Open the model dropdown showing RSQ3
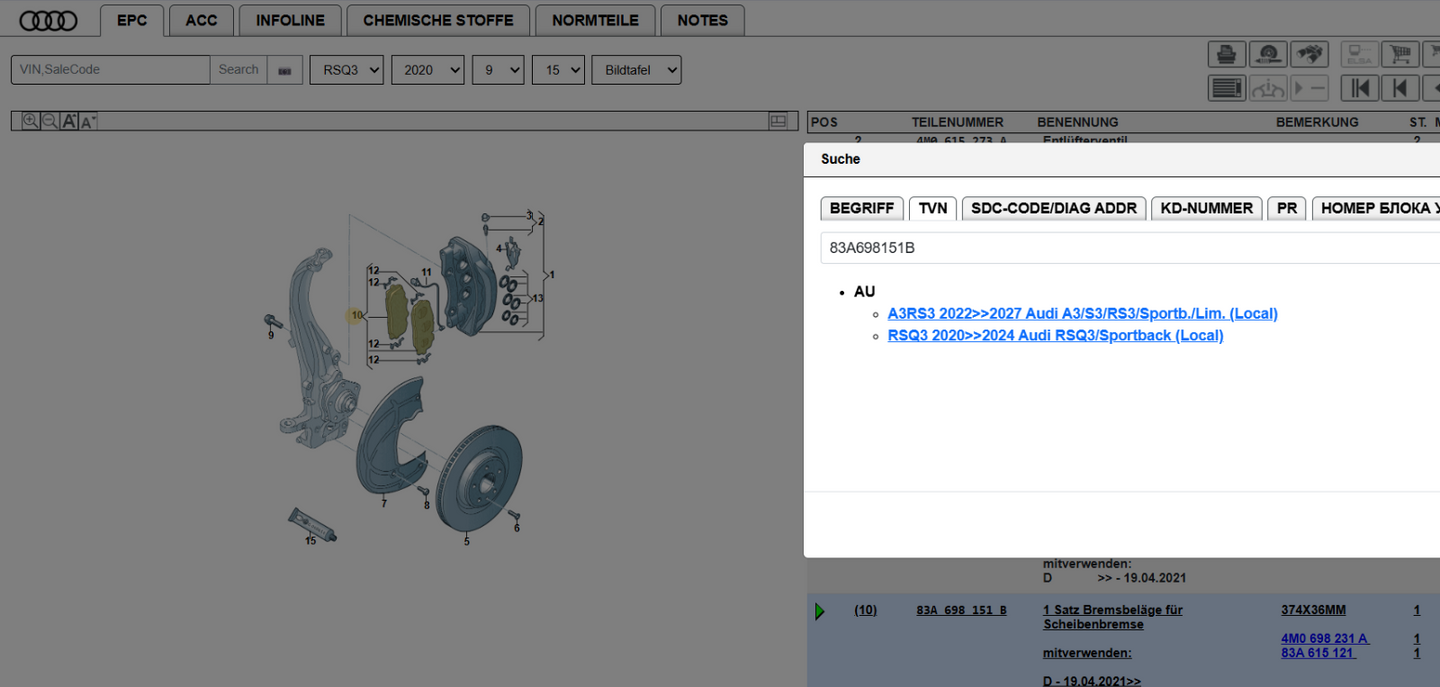The image size is (1440, 687). click(347, 70)
